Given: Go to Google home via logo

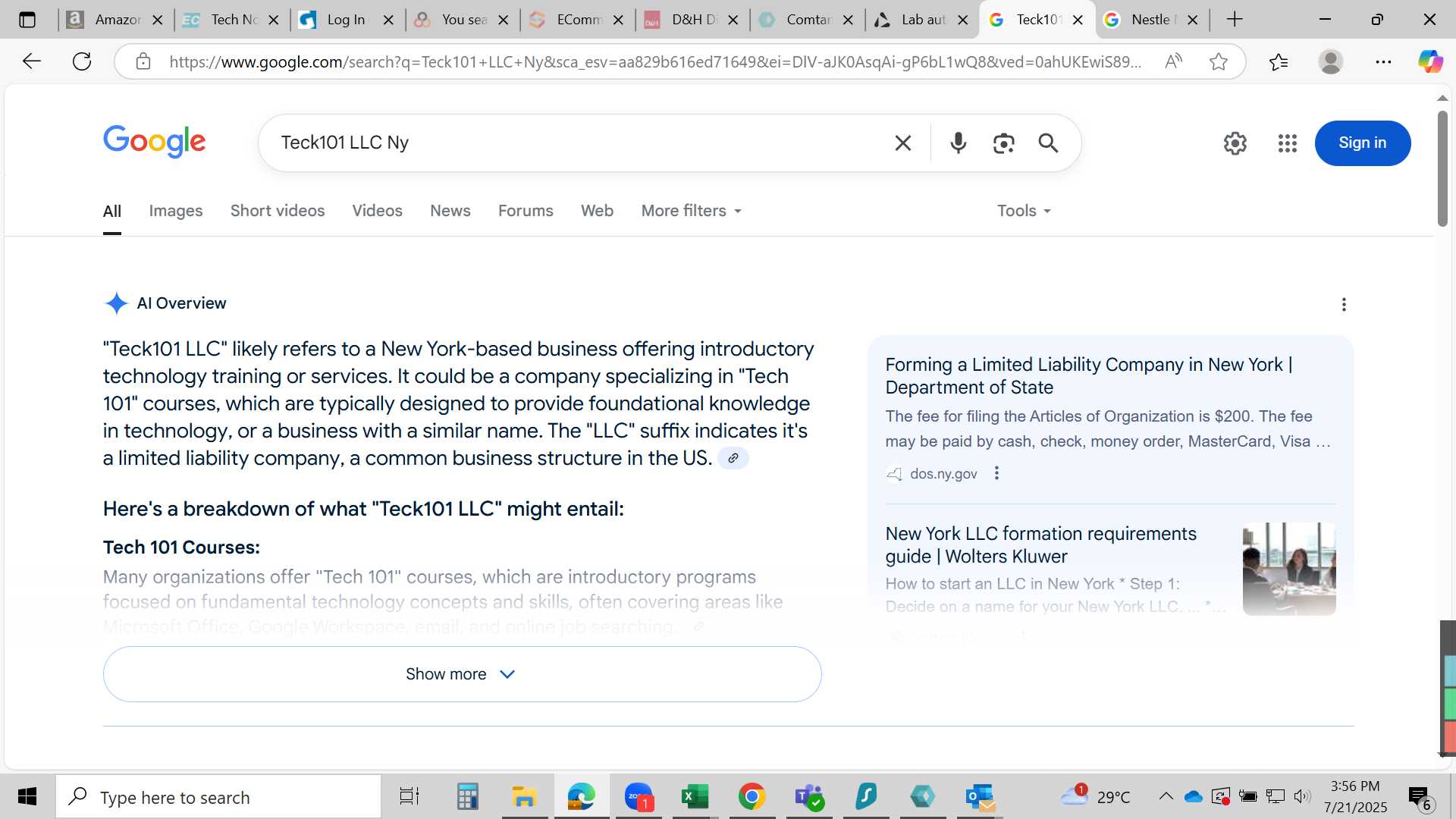Looking at the screenshot, I should [x=154, y=142].
